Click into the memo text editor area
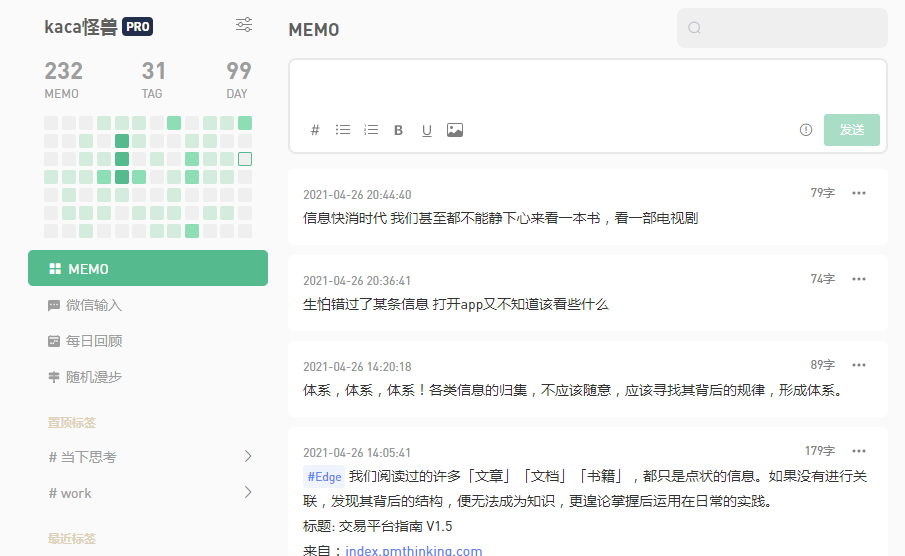The image size is (905, 556). click(588, 87)
